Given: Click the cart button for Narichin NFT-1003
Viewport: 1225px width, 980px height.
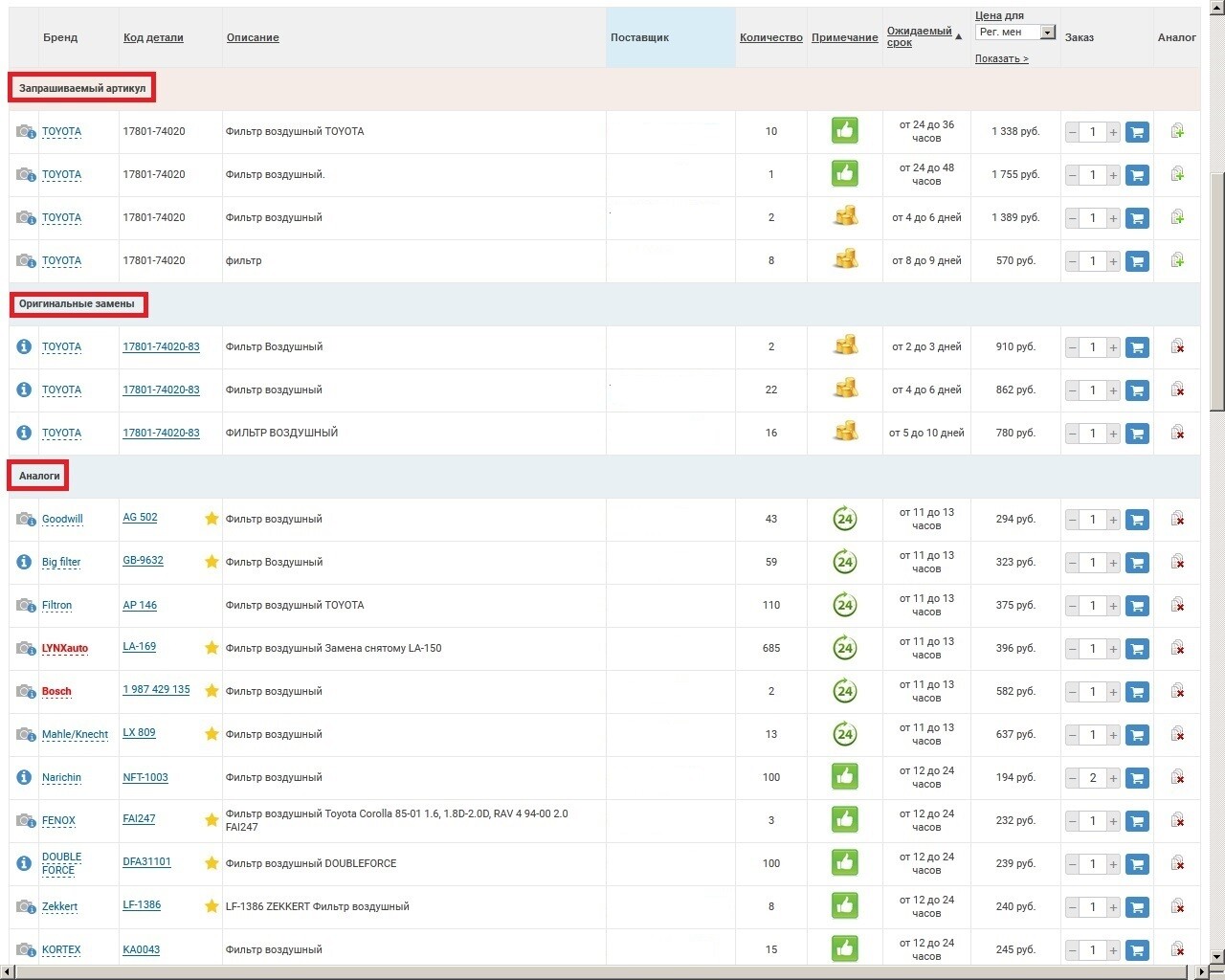Looking at the screenshot, I should [1137, 778].
